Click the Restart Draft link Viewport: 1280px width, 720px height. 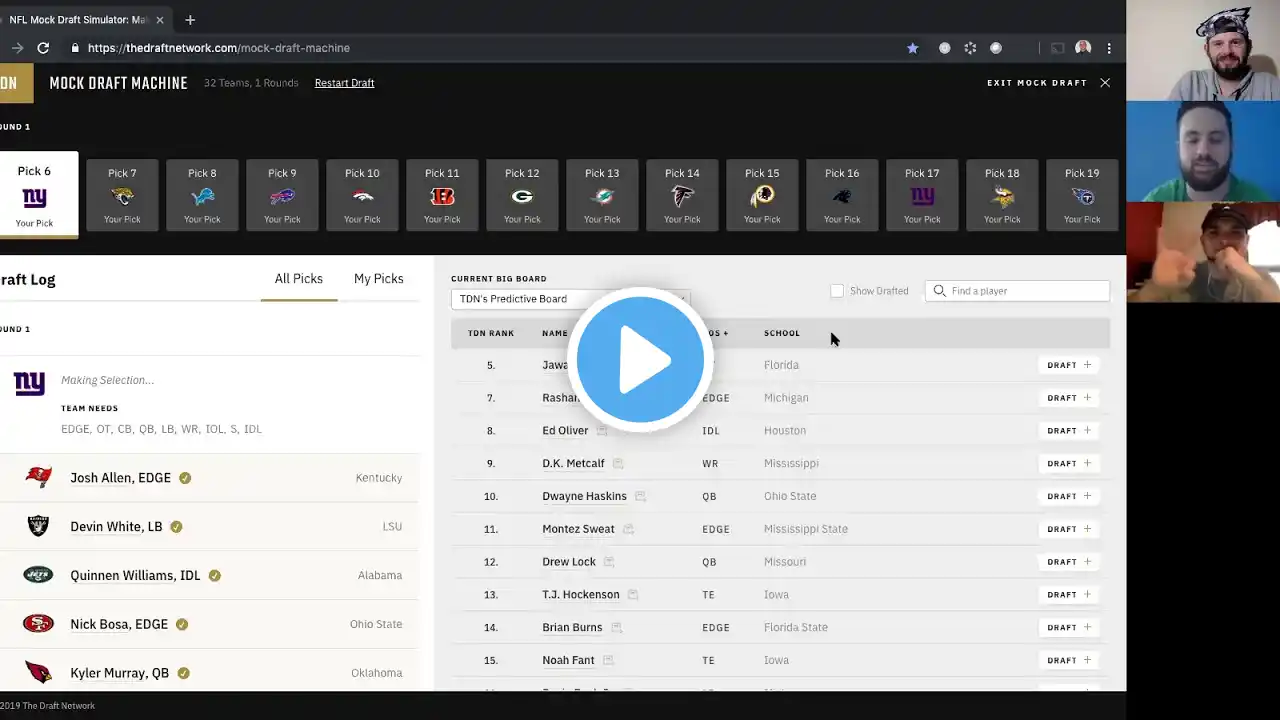pyautogui.click(x=344, y=83)
